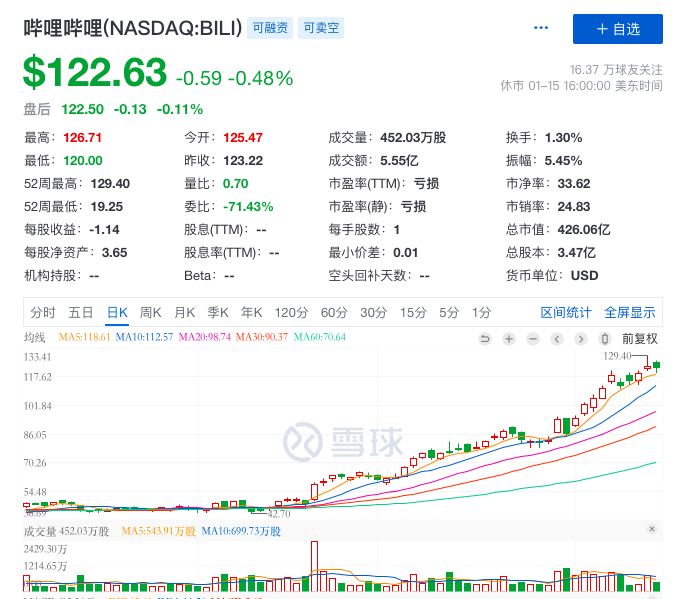This screenshot has height=599, width=674.
Task: Click the 每股净资产 value 3.65
Action: (x=114, y=253)
